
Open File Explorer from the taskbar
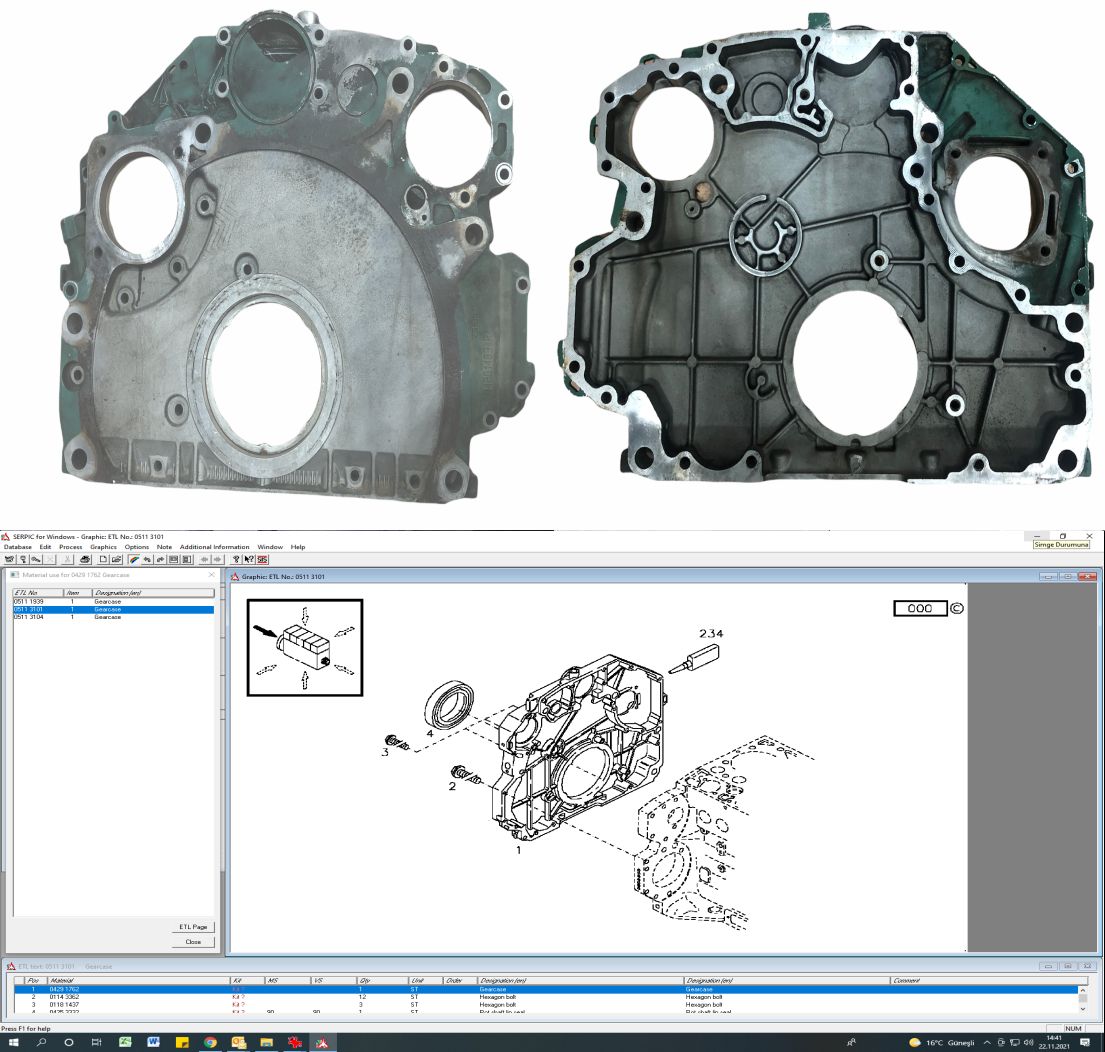coord(266,1042)
